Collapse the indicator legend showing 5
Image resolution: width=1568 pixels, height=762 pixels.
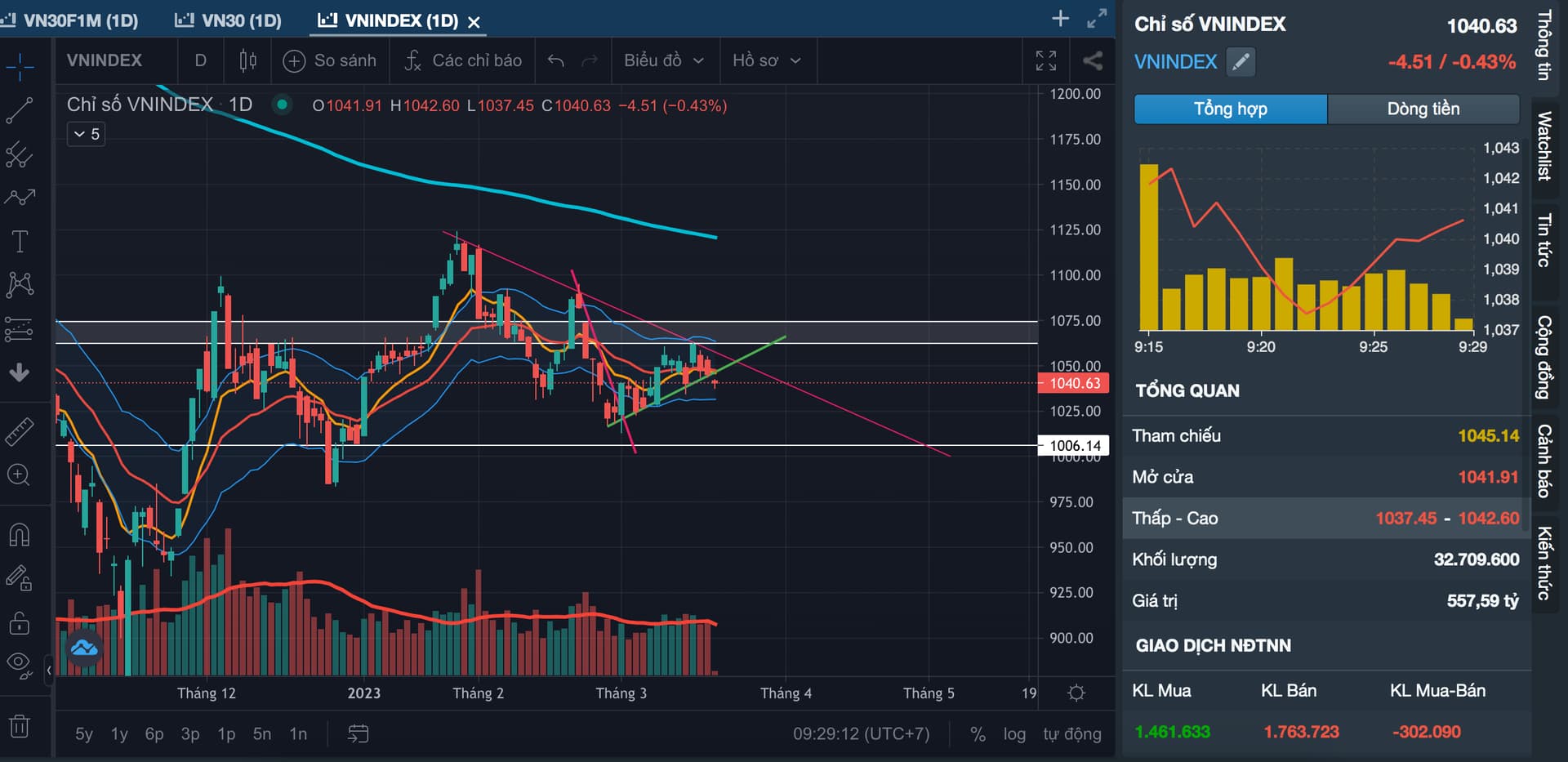point(87,134)
